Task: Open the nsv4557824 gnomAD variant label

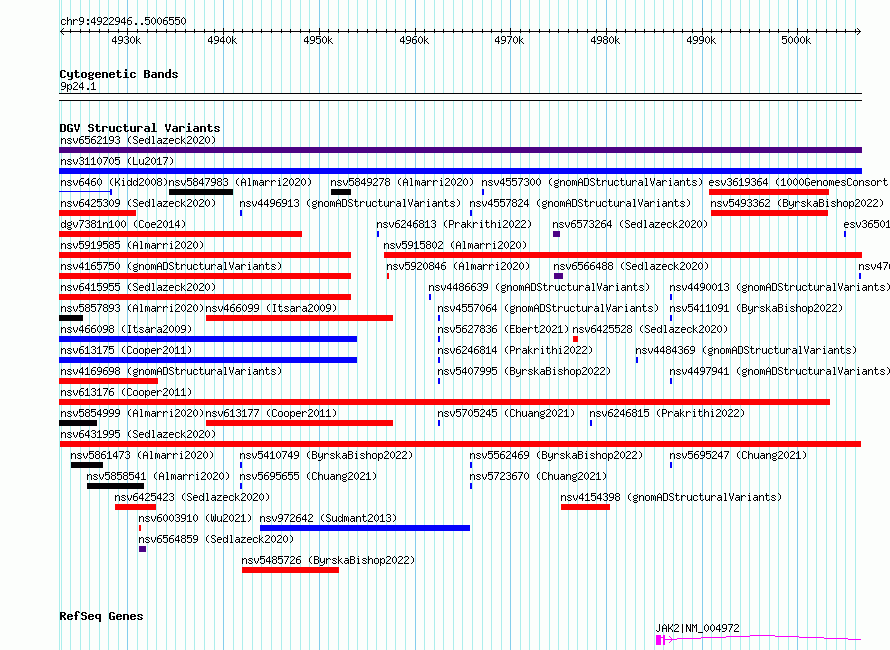Action: [x=580, y=203]
